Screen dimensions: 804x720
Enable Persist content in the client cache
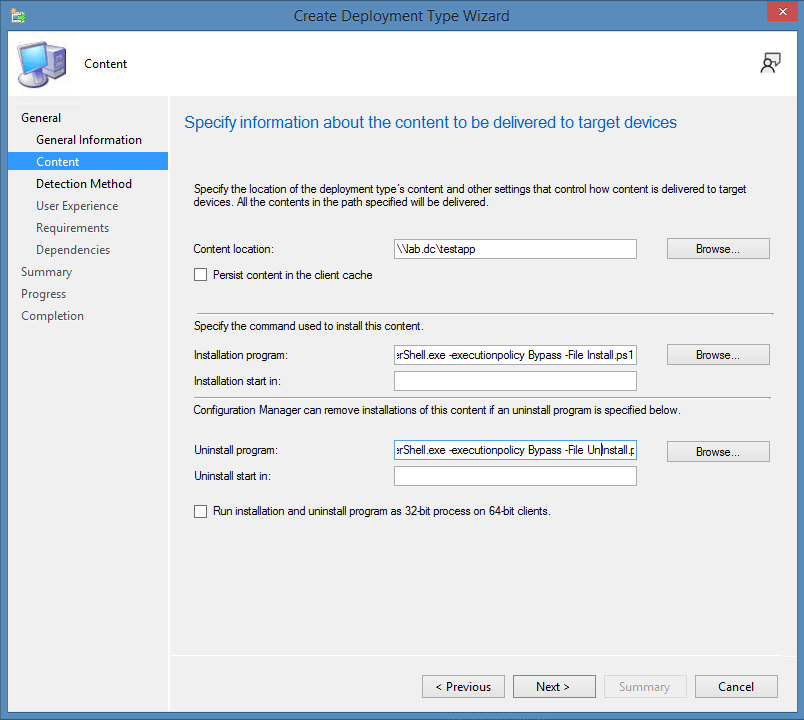tap(200, 272)
